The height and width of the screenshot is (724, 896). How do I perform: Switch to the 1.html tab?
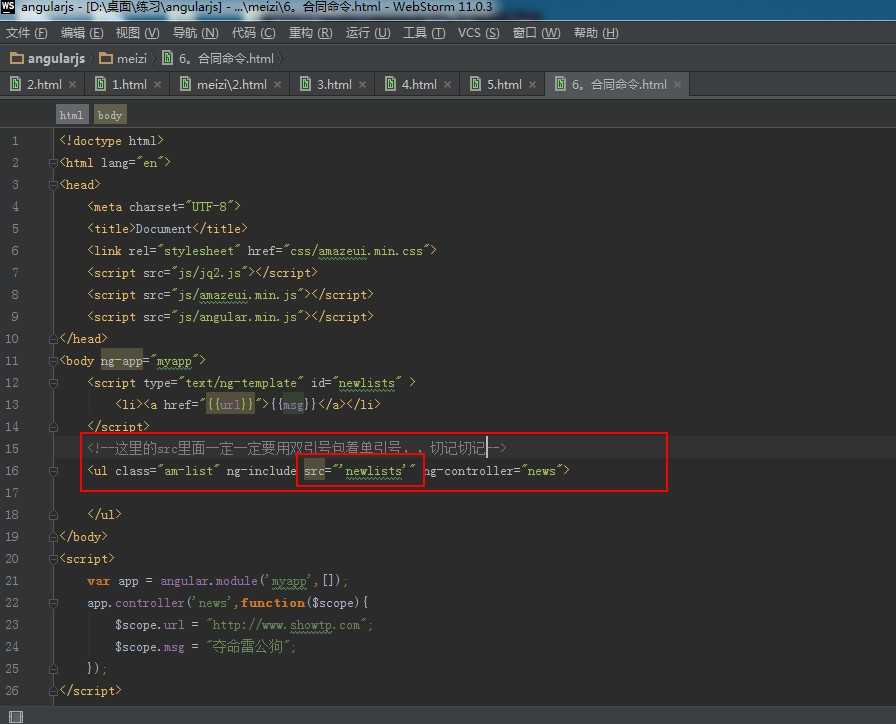coord(129,85)
